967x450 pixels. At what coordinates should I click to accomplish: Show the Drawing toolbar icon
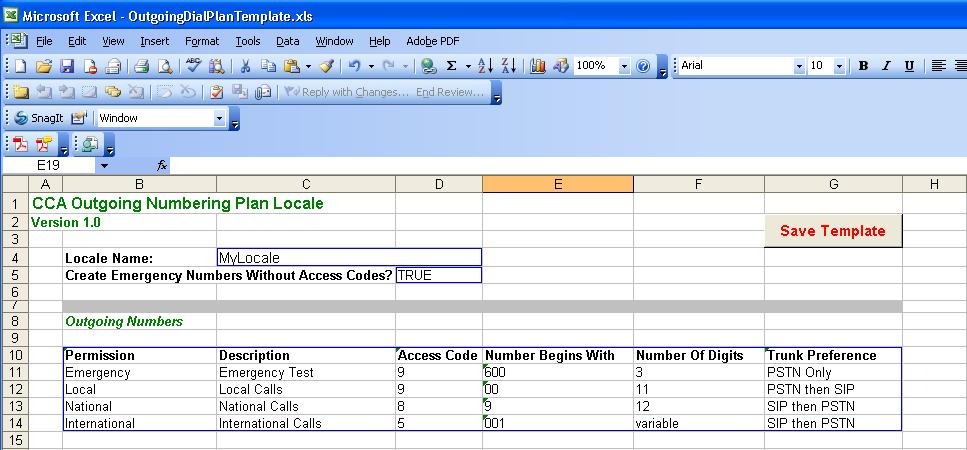tap(561, 66)
